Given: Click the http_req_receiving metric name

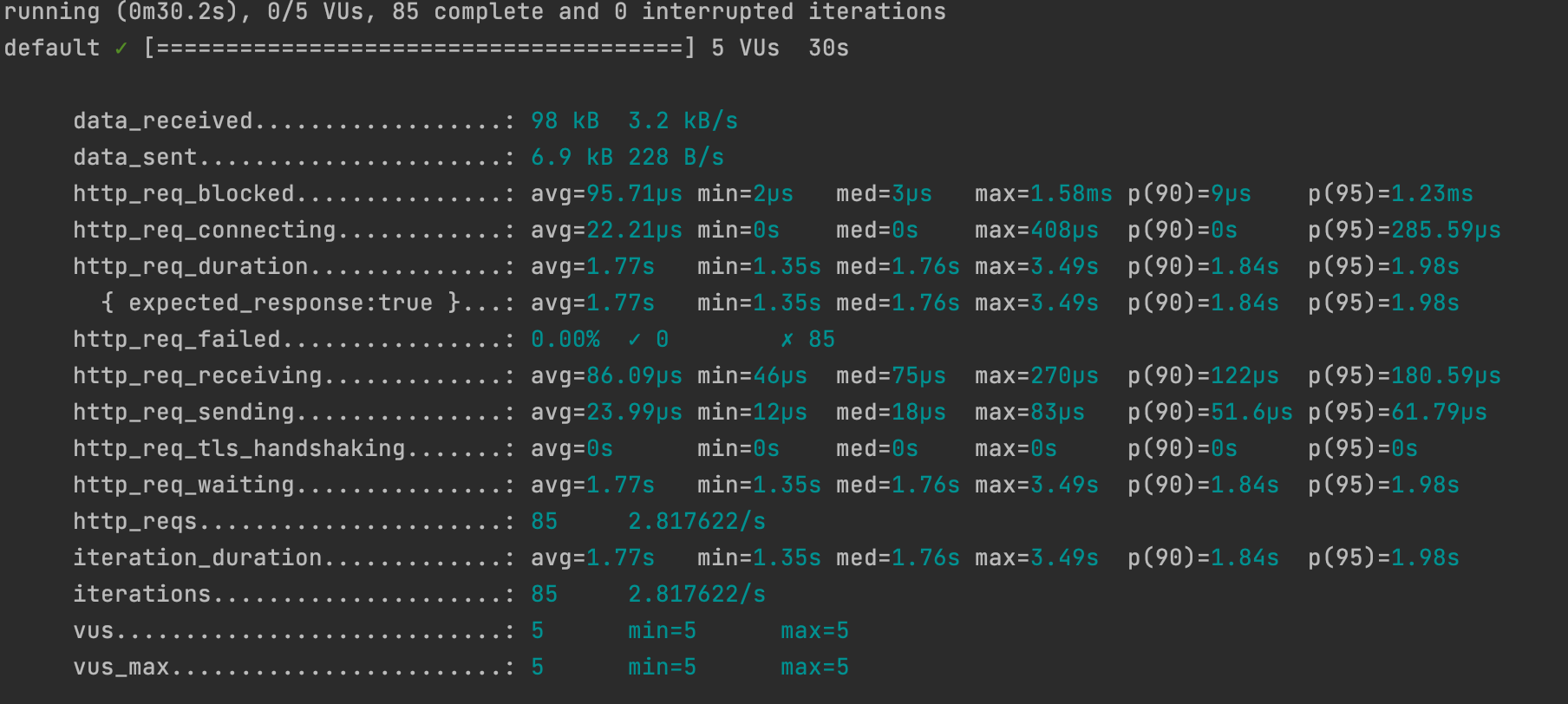Looking at the screenshot, I should pyautogui.click(x=197, y=376).
